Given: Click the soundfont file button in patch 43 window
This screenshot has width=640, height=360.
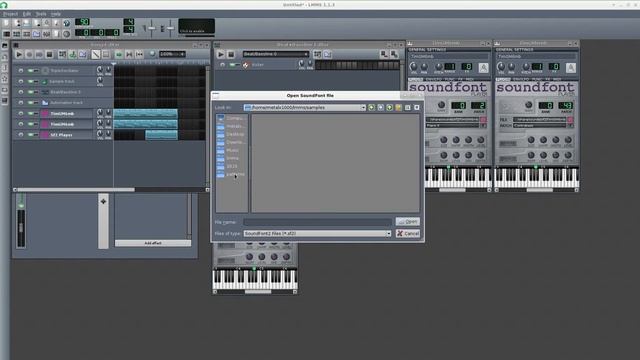Looking at the screenshot, I should coord(570,120).
